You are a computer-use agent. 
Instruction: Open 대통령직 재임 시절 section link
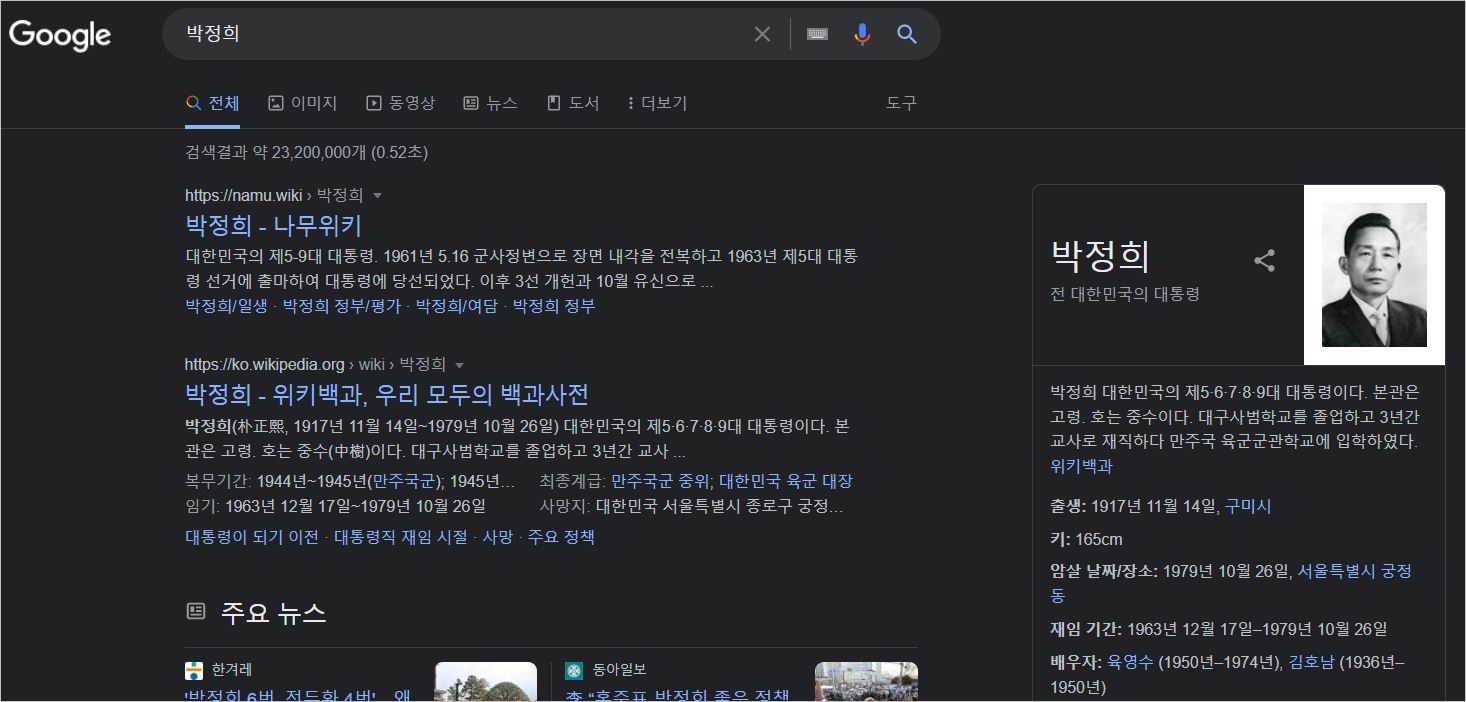(401, 537)
